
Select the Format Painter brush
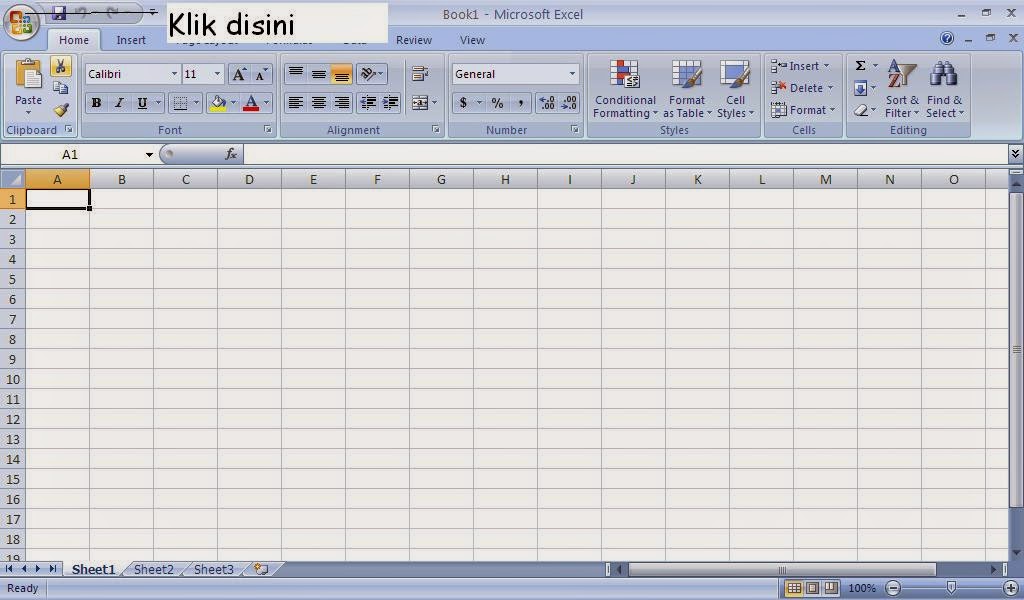click(x=61, y=110)
